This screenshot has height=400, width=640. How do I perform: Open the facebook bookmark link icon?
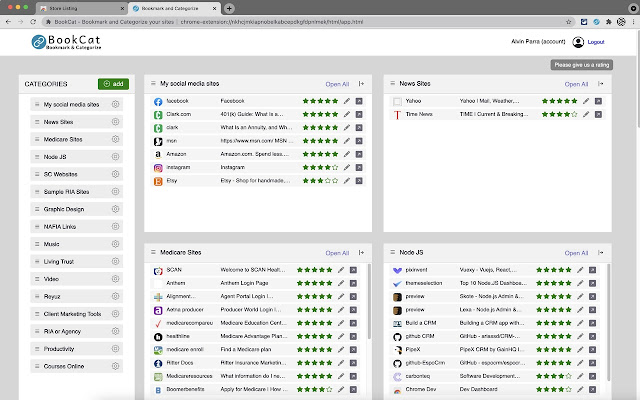pyautogui.click(x=359, y=101)
